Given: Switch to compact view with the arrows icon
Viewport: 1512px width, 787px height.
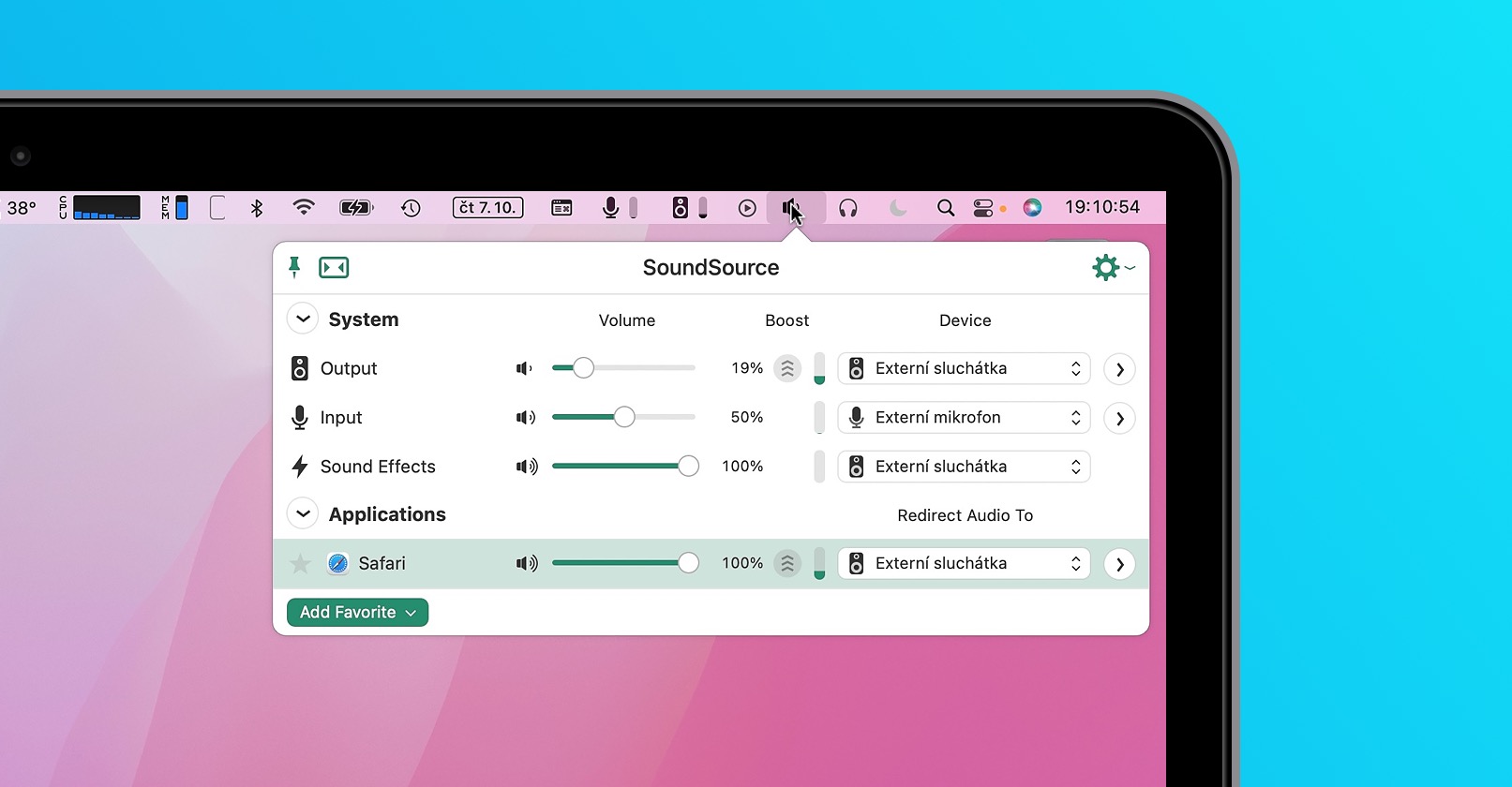Looking at the screenshot, I should 334,268.
